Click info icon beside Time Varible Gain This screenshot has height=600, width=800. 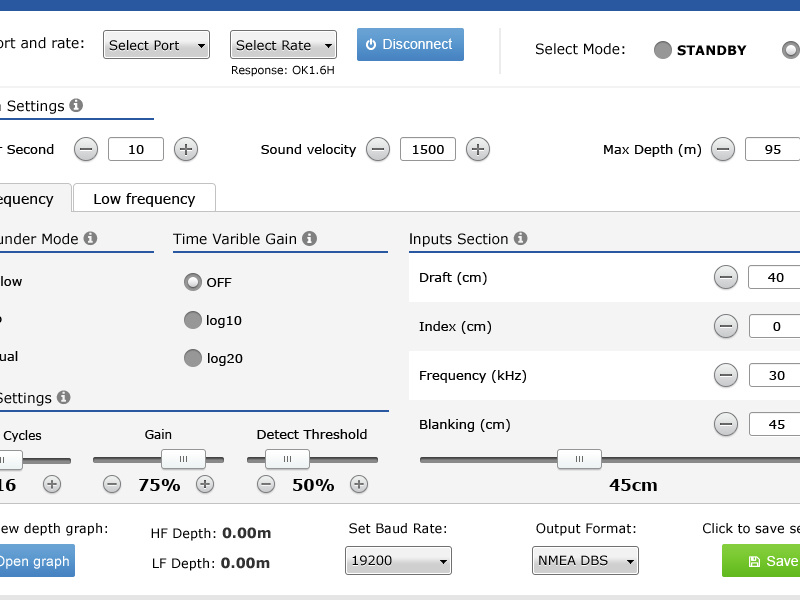[x=310, y=239]
